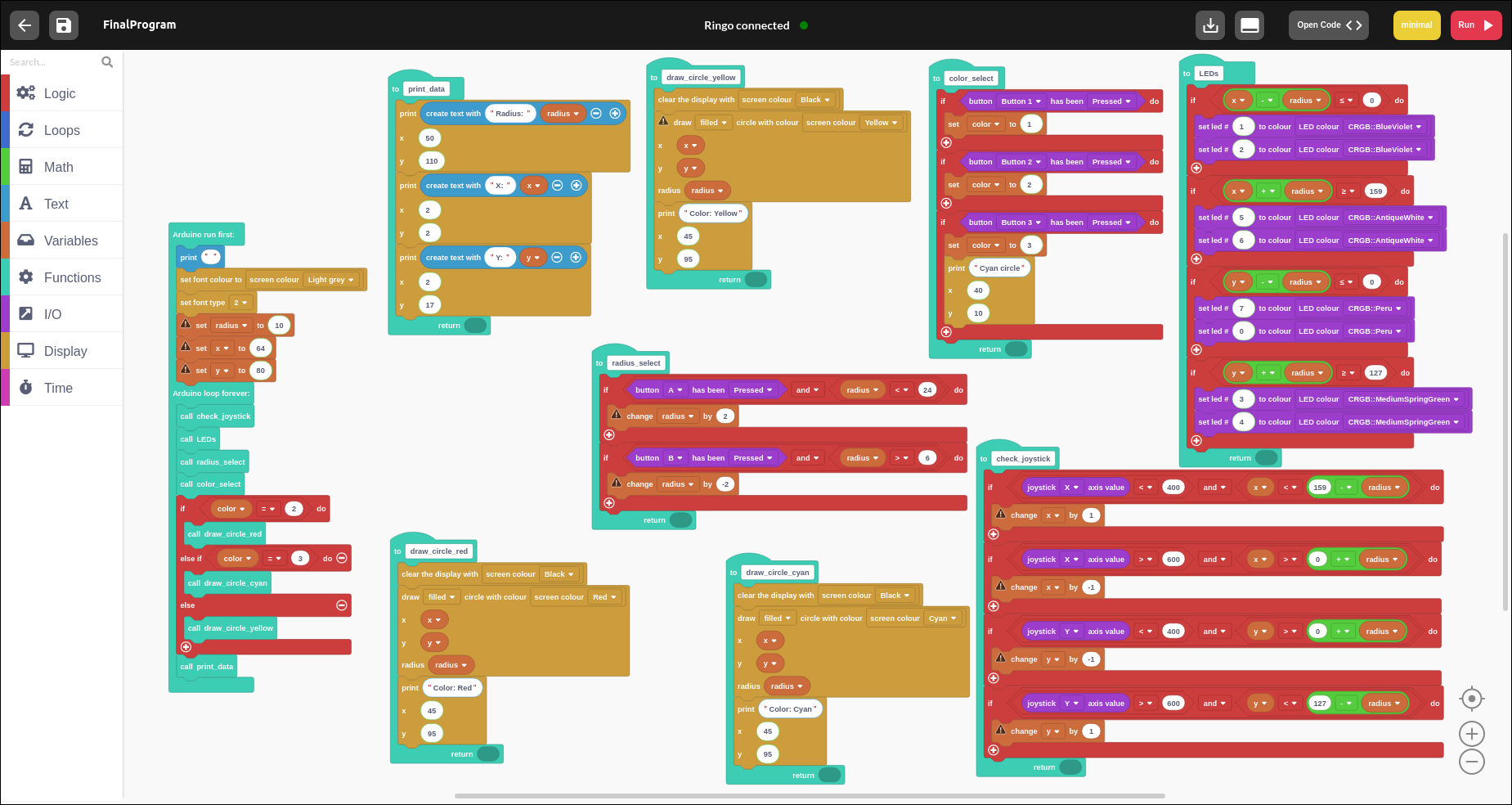Click the vertical workspace scrollbar
The width and height of the screenshot is (1512, 805).
(1505, 421)
